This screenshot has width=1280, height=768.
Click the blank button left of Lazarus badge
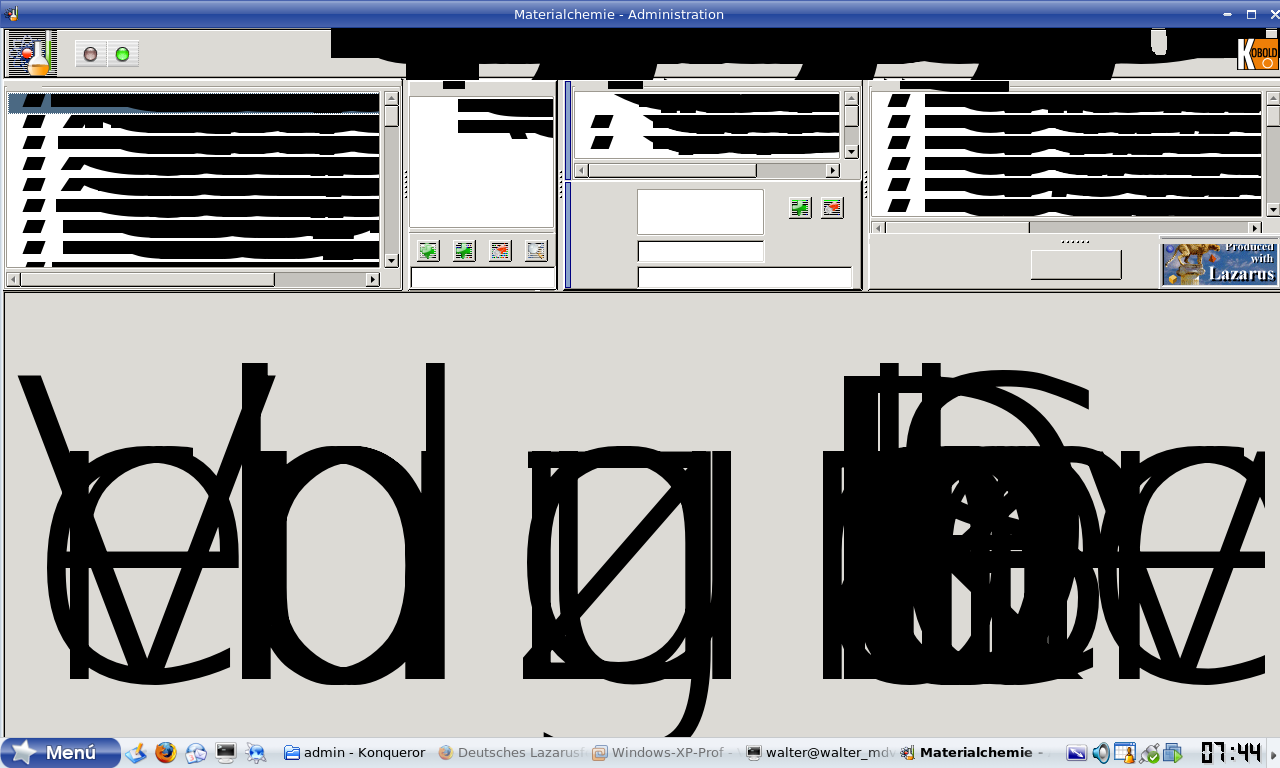[1076, 265]
